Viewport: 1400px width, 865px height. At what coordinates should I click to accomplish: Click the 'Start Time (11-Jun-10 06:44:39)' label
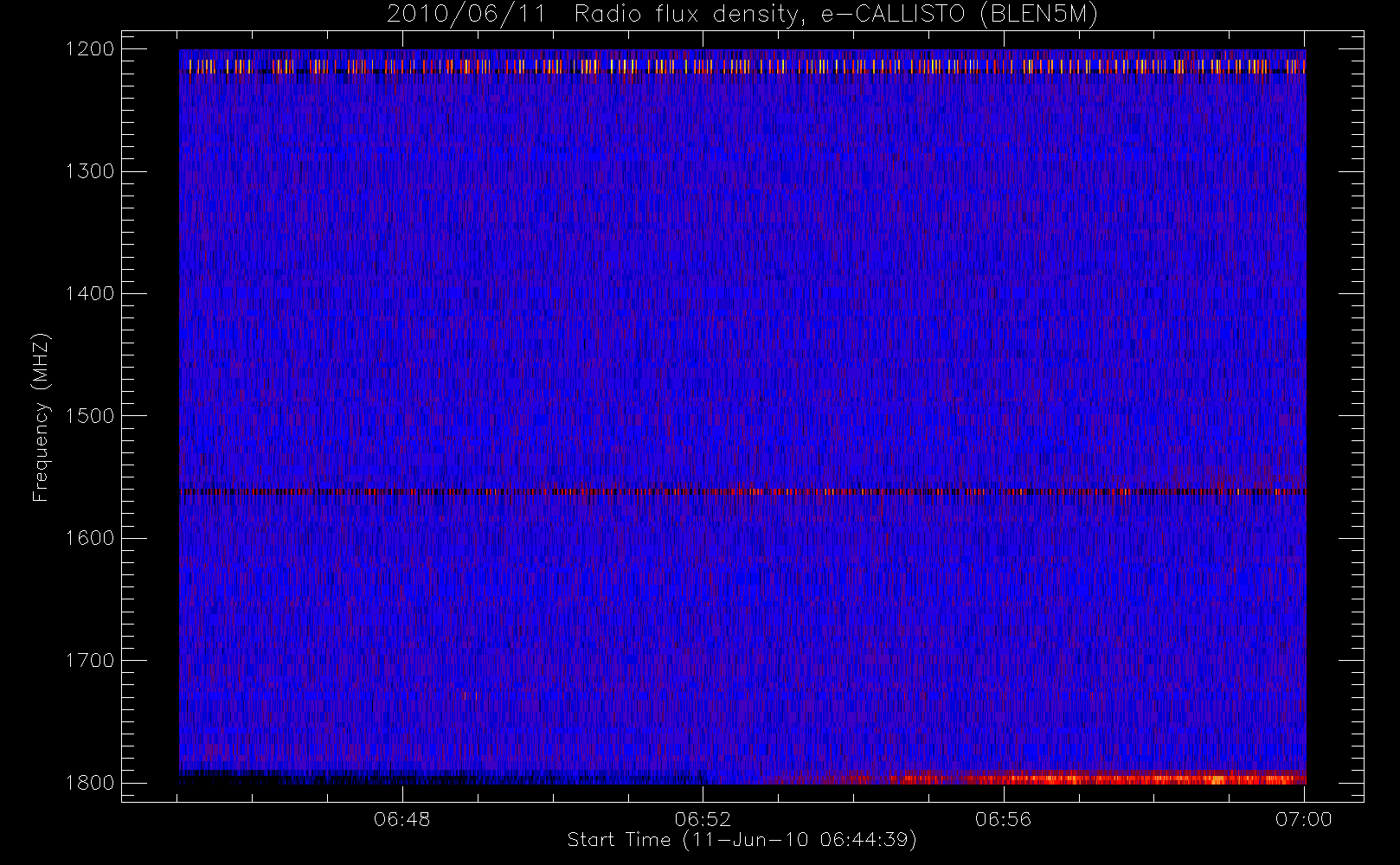[x=742, y=840]
